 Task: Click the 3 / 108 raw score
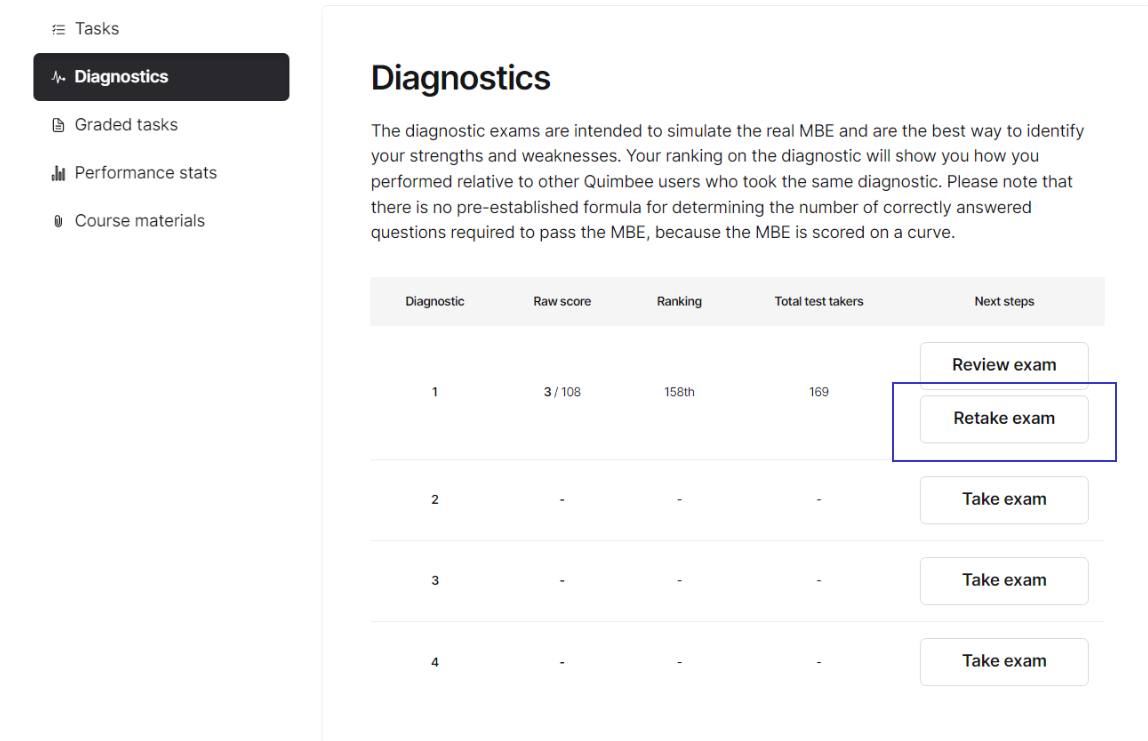pyautogui.click(x=562, y=392)
